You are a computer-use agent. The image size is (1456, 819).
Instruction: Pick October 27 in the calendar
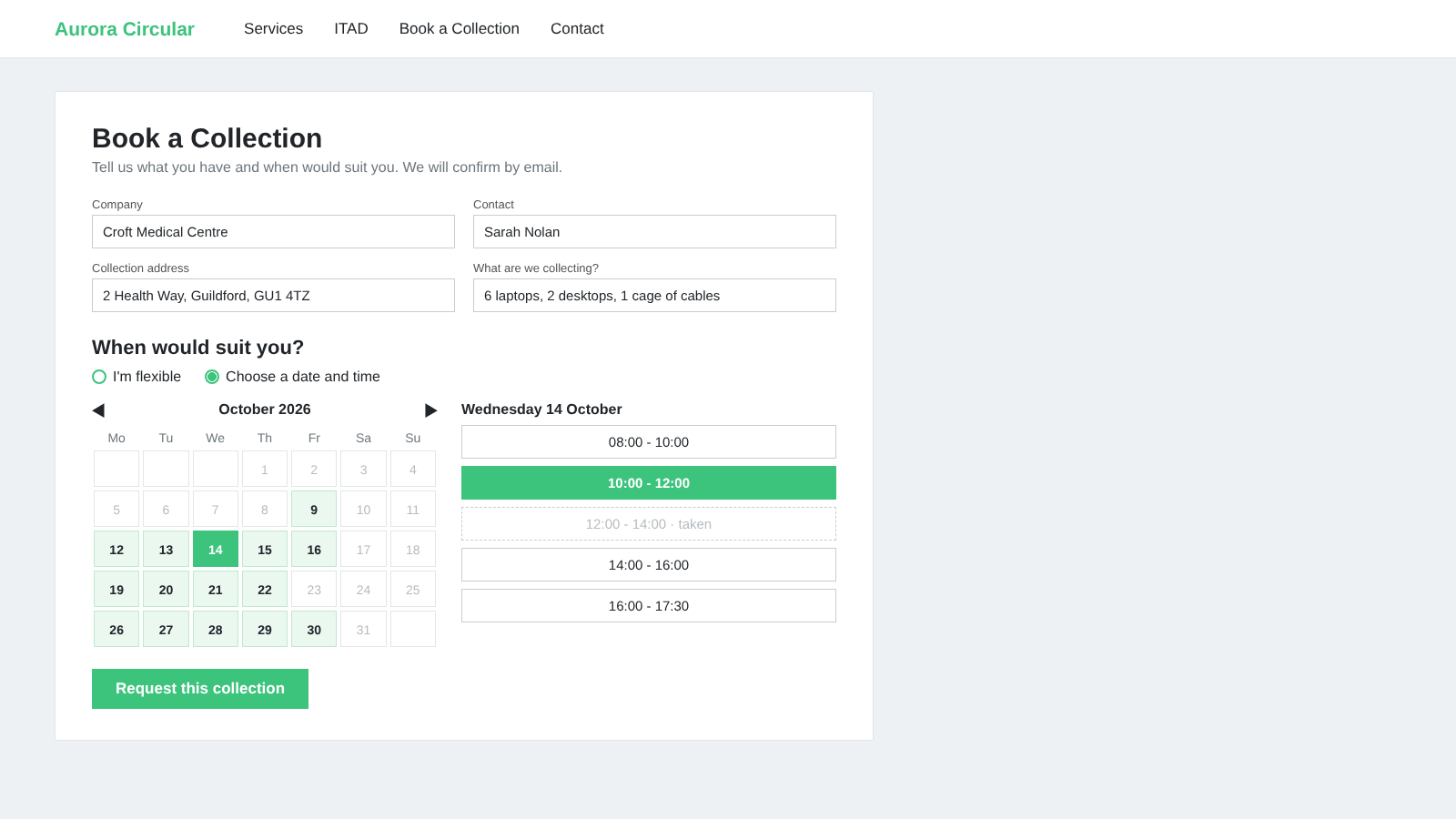point(166,630)
